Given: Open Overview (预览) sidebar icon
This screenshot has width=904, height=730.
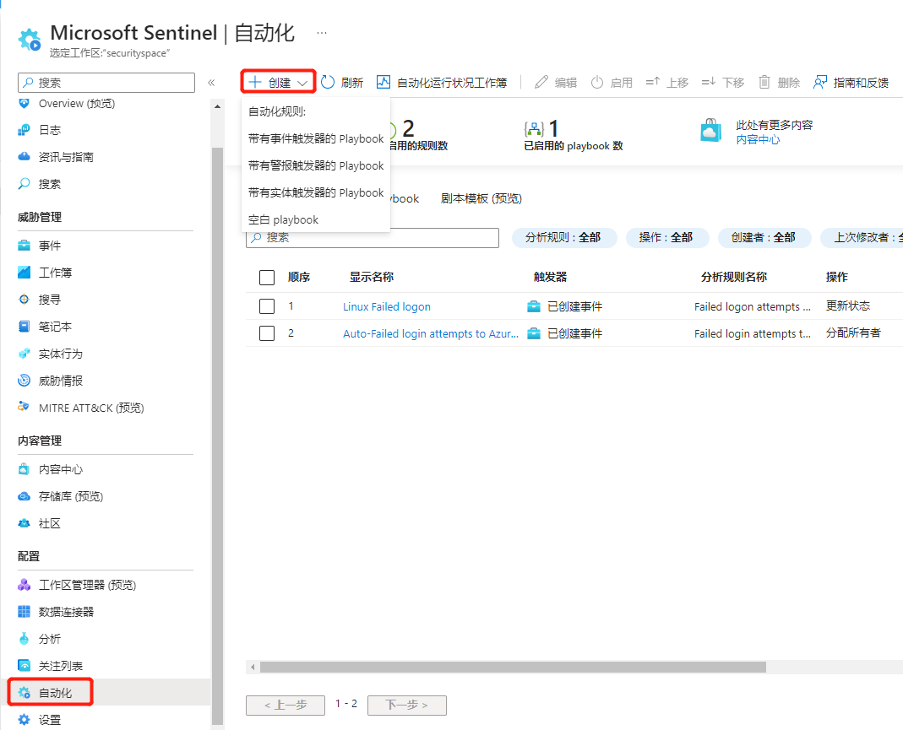Looking at the screenshot, I should click(x=24, y=104).
